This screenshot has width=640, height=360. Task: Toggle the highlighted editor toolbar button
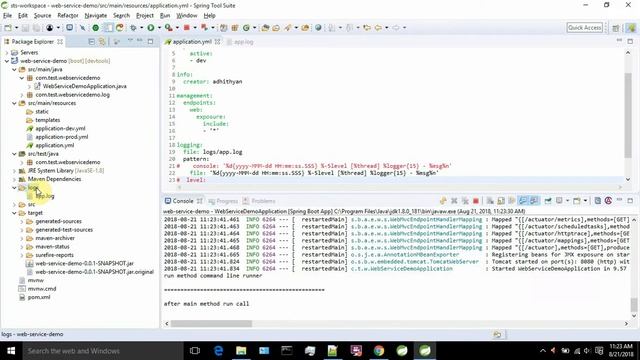pos(108,28)
